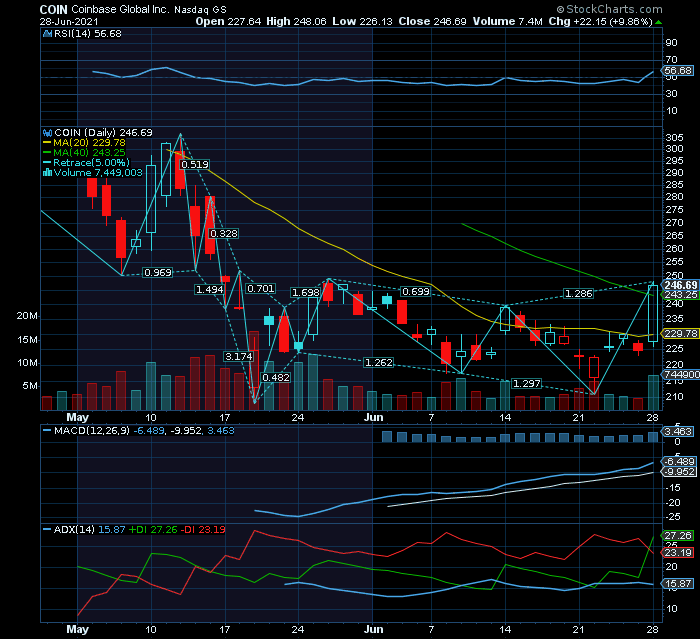Image resolution: width=700 pixels, height=639 pixels.
Task: Click the 3.174 retracement label
Action: 239,357
